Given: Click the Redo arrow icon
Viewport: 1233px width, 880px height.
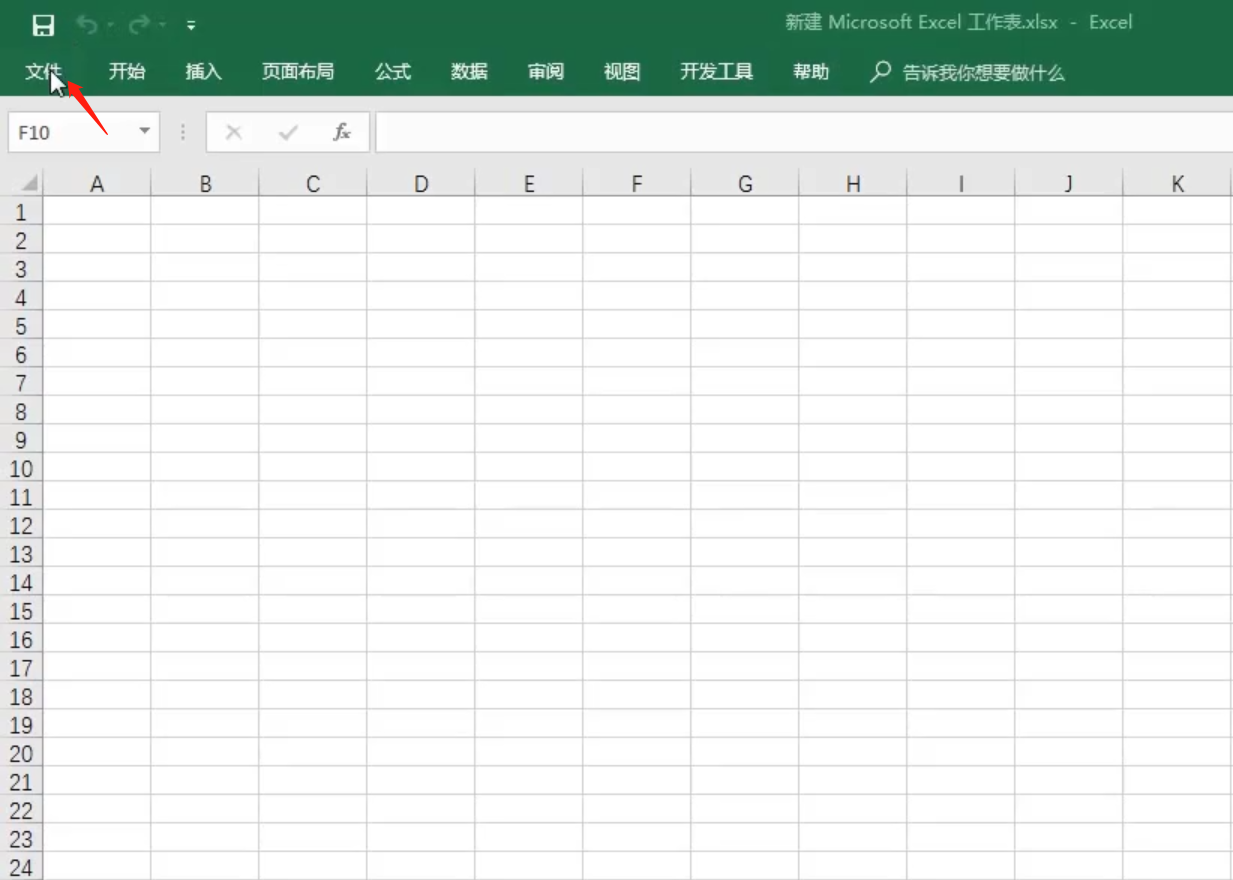Looking at the screenshot, I should pyautogui.click(x=138, y=25).
